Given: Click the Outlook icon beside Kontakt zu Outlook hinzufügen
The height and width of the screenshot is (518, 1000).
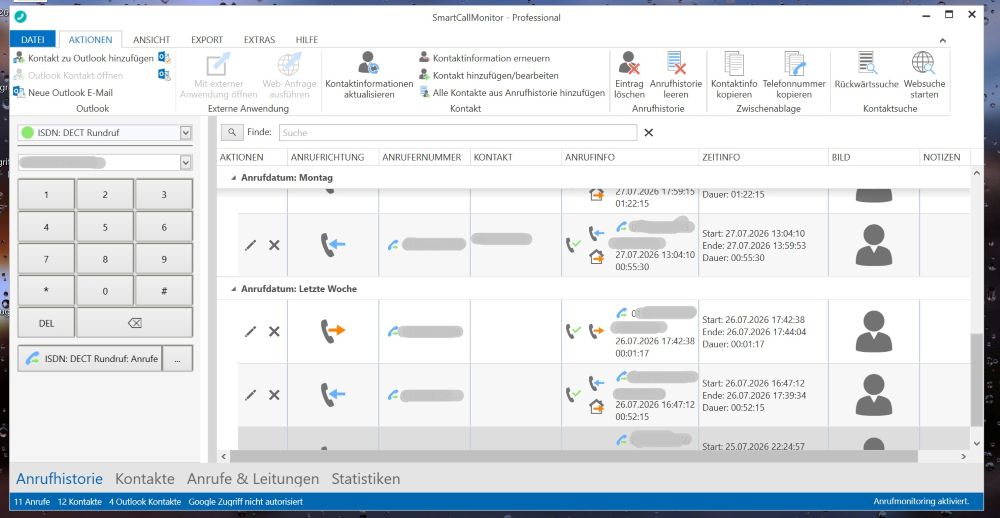Looking at the screenshot, I should click(164, 58).
